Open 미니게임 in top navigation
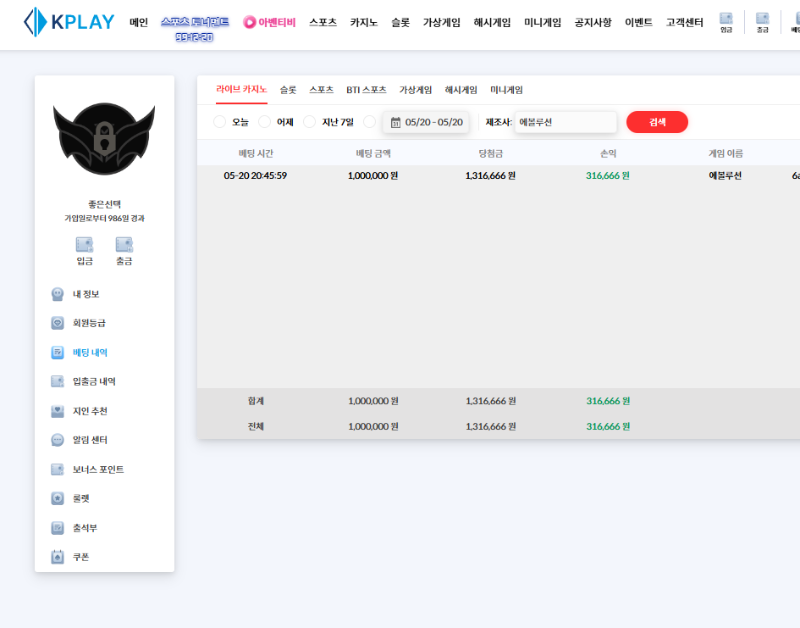800x628 pixels. click(x=542, y=22)
